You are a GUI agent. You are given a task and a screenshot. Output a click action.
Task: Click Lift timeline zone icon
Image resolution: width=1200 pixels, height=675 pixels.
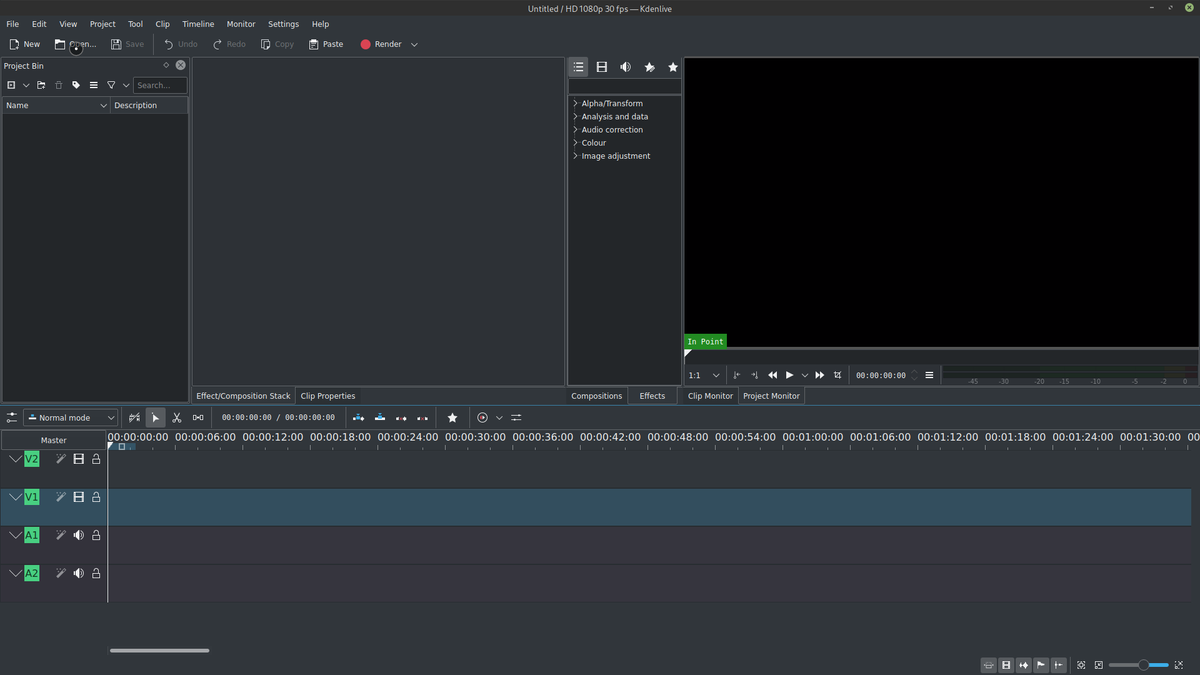coord(422,418)
